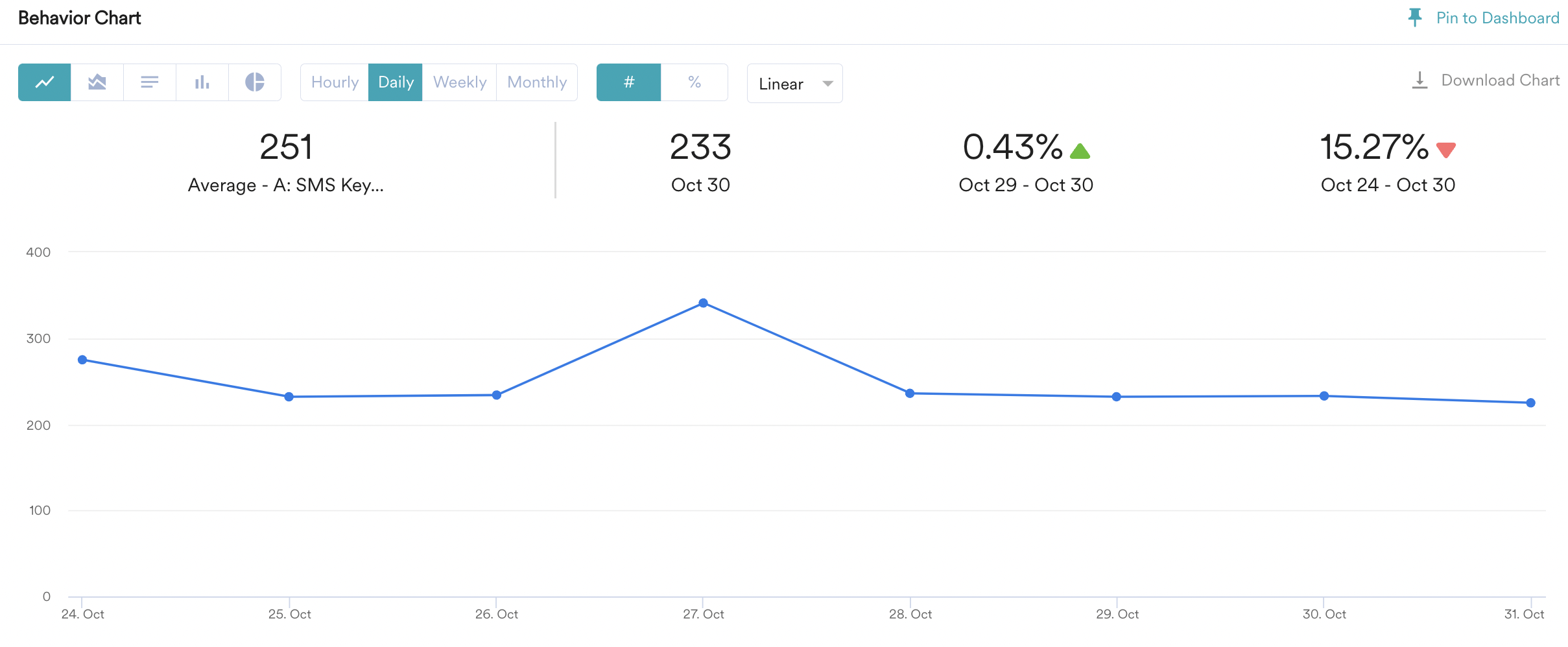Click the Oct 27 peak data point
The height and width of the screenshot is (647, 1568).
703,303
